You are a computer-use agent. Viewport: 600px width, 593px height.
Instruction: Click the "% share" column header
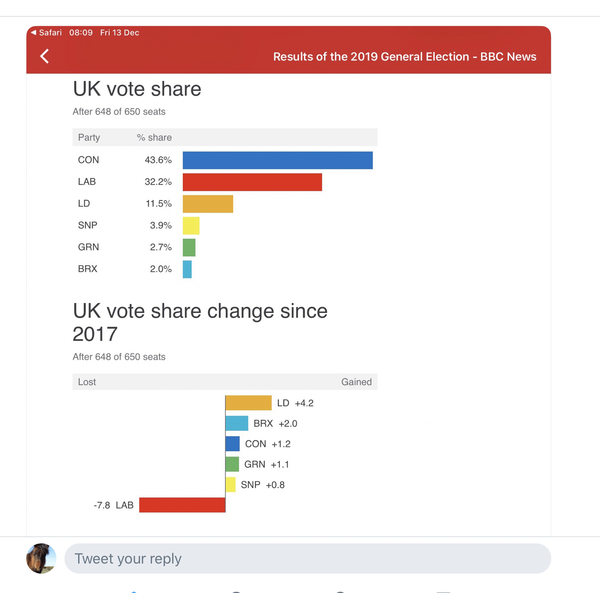click(x=154, y=137)
